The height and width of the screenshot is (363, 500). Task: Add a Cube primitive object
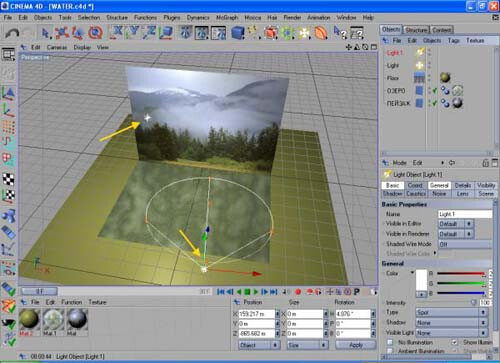coord(238,33)
